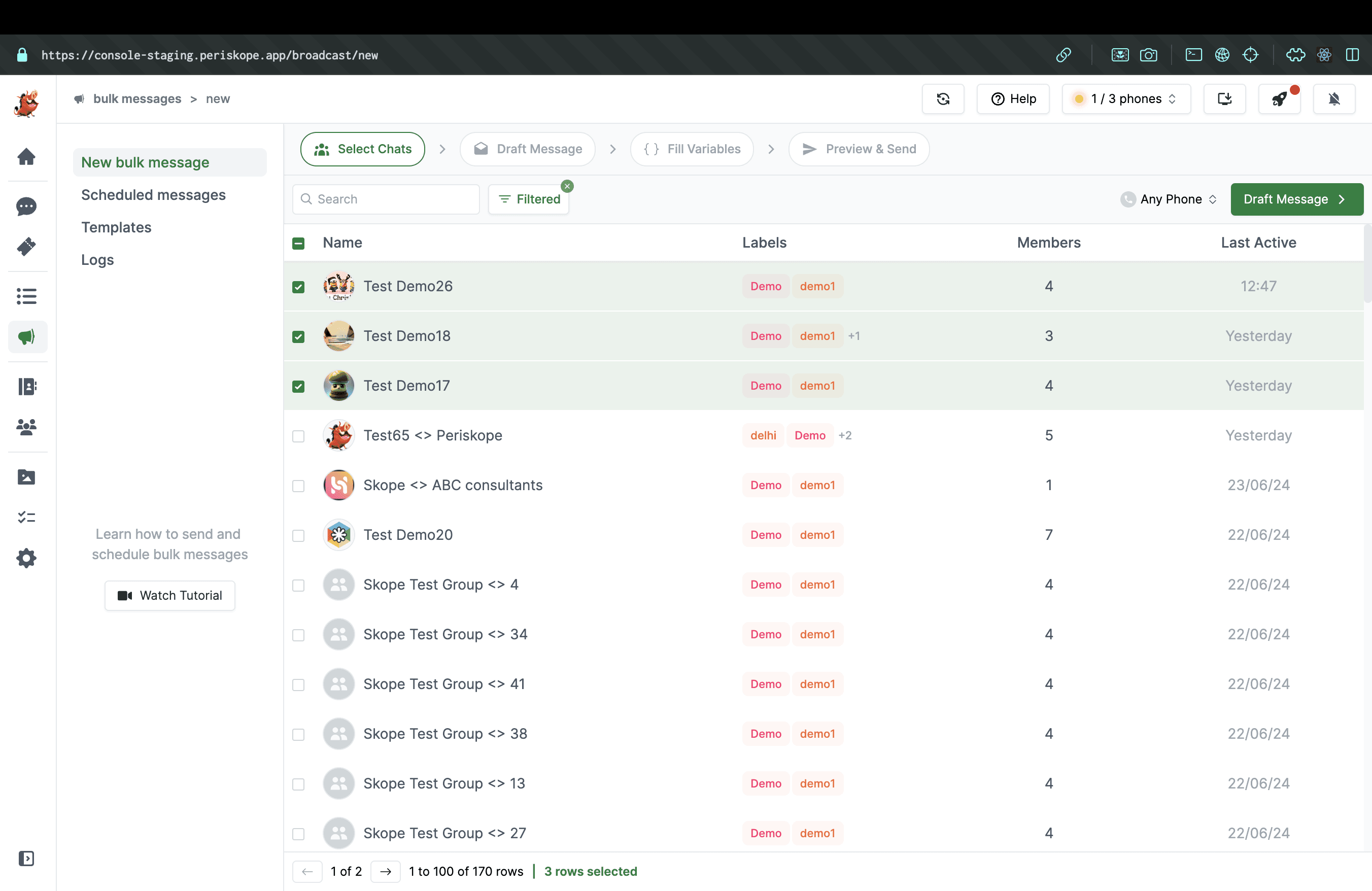Click the green Draft Message button
The height and width of the screenshot is (891, 1372).
(1296, 199)
